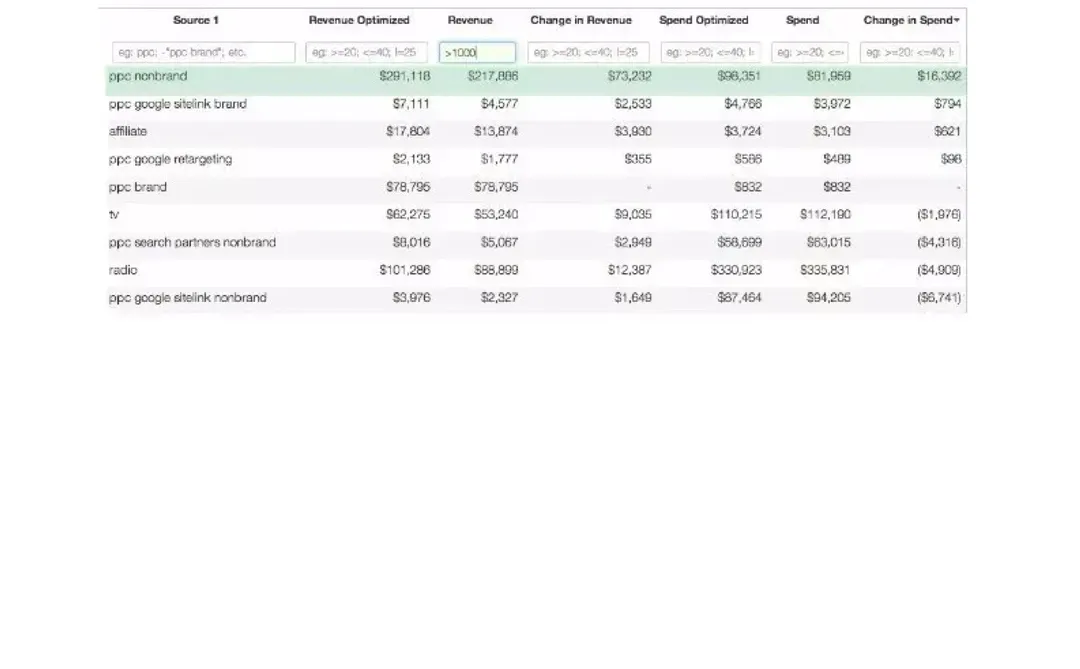
Task: Focus the Spend column filter input
Action: [x=810, y=52]
